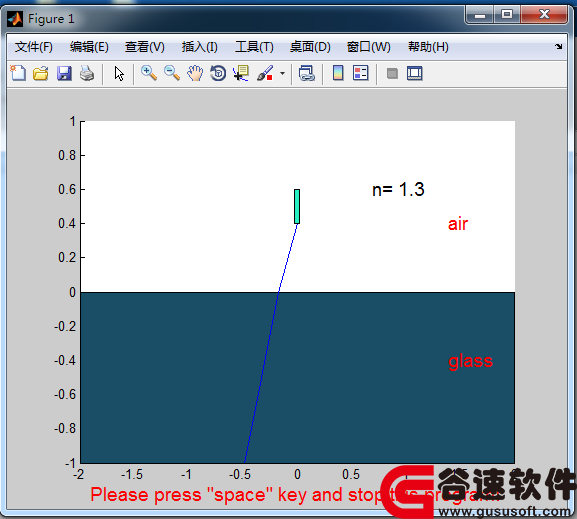Image resolution: width=577 pixels, height=519 pixels.
Task: Click the Show Plot Tools icon
Action: (415, 73)
